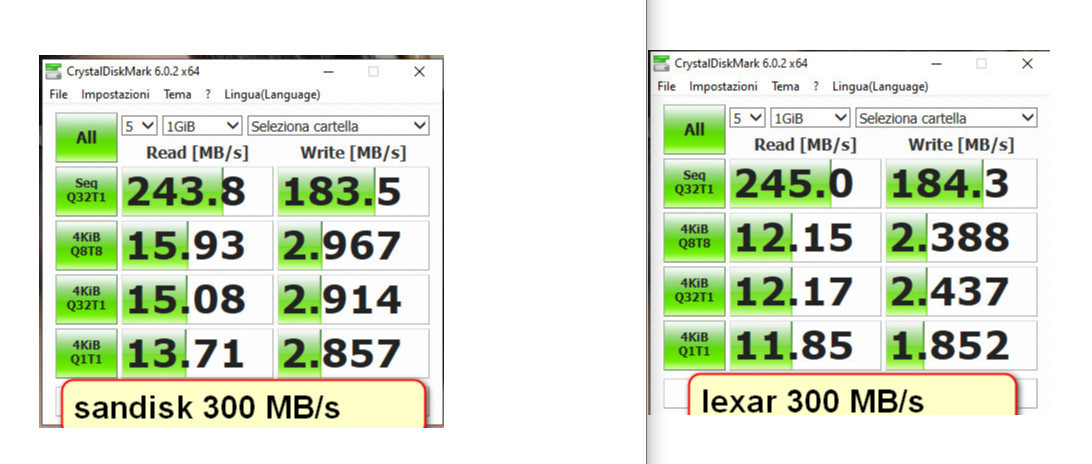This screenshot has width=1092, height=464.
Task: Open File menu in lexar window
Action: (x=666, y=86)
